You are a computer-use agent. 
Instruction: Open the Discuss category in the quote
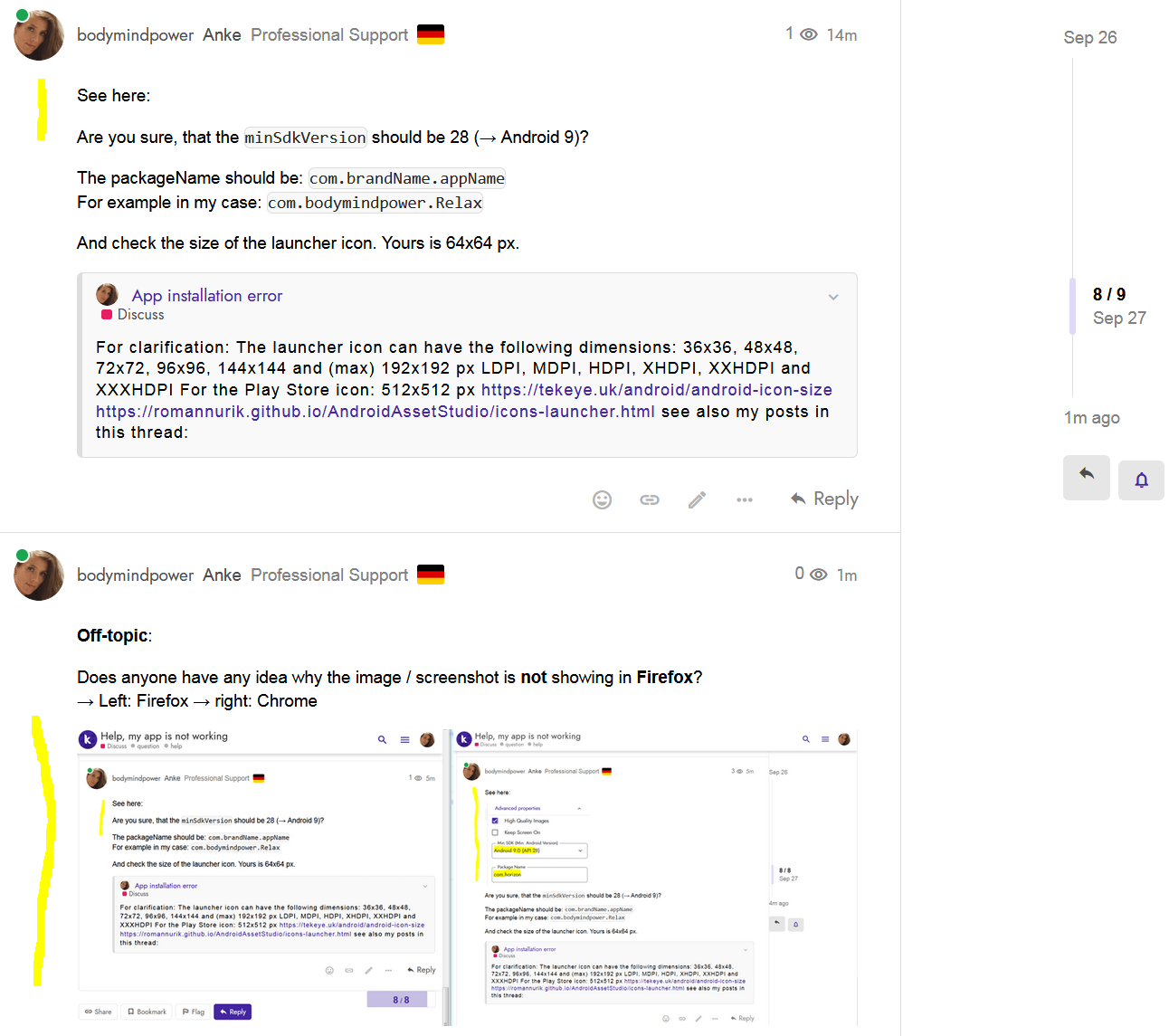[x=133, y=315]
